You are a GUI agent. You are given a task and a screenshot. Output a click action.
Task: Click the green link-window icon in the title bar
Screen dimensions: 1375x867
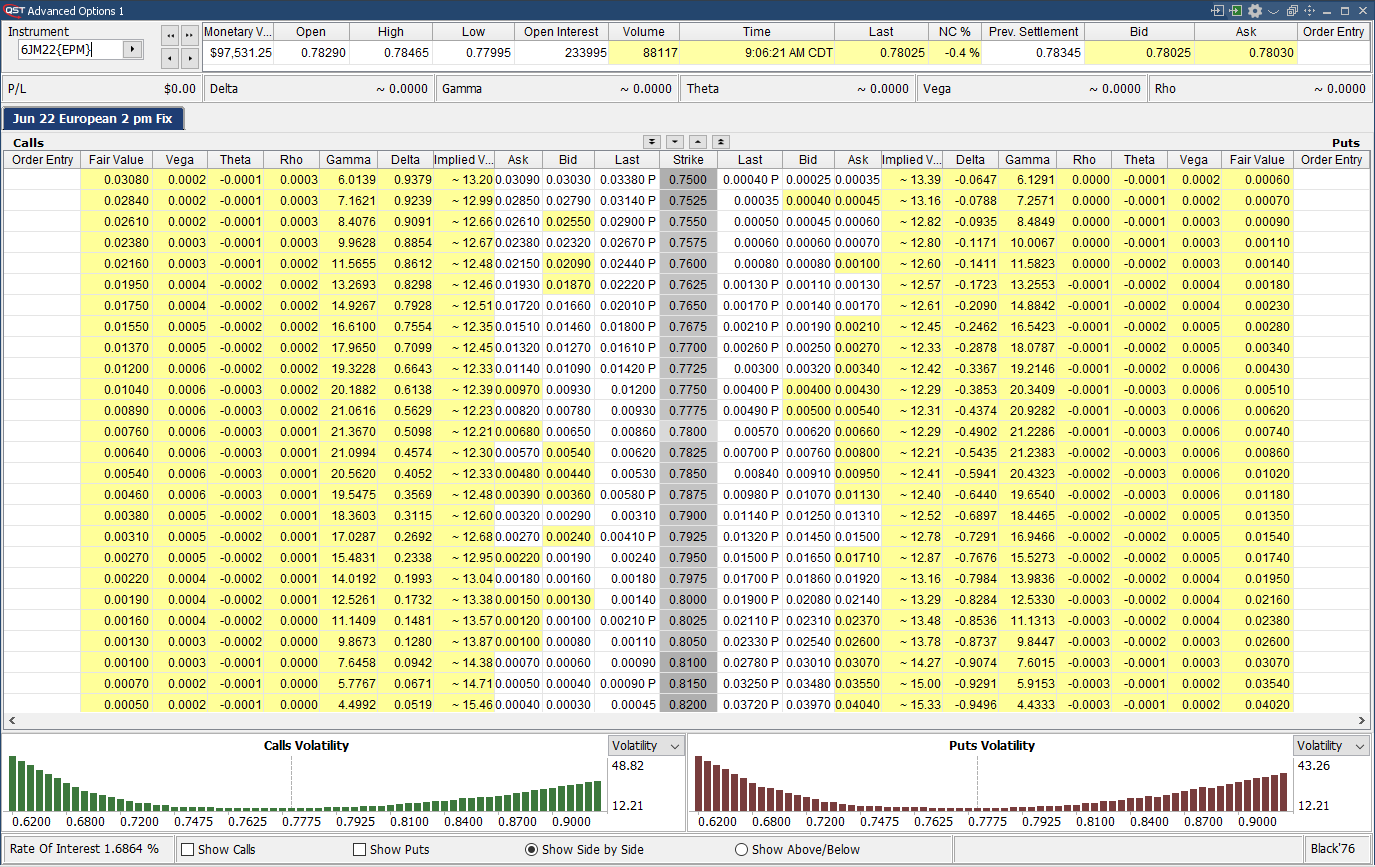1236,10
